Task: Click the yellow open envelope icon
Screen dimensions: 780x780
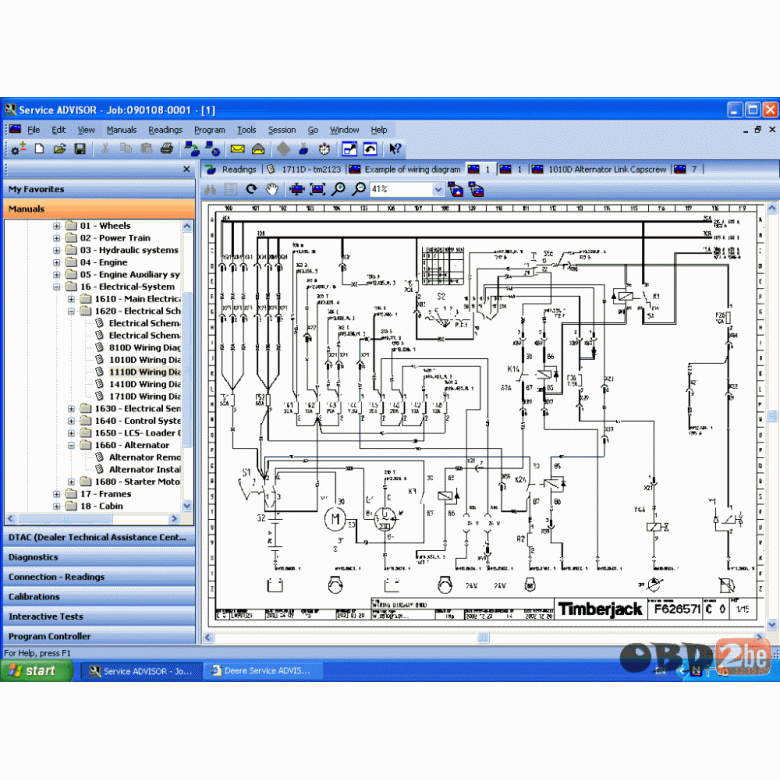Action: [x=258, y=149]
